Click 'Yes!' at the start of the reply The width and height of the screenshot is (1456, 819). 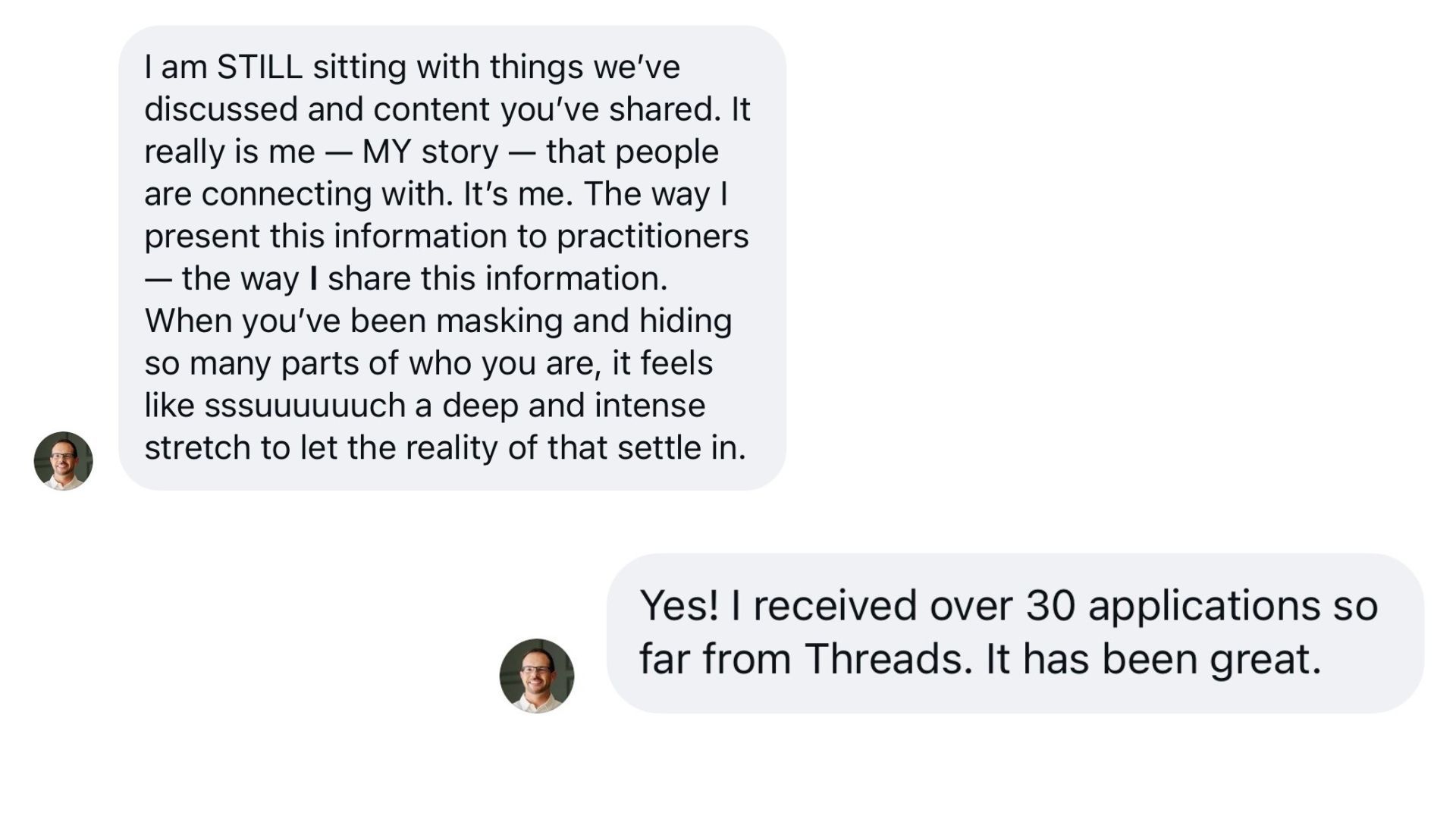pyautogui.click(x=679, y=606)
